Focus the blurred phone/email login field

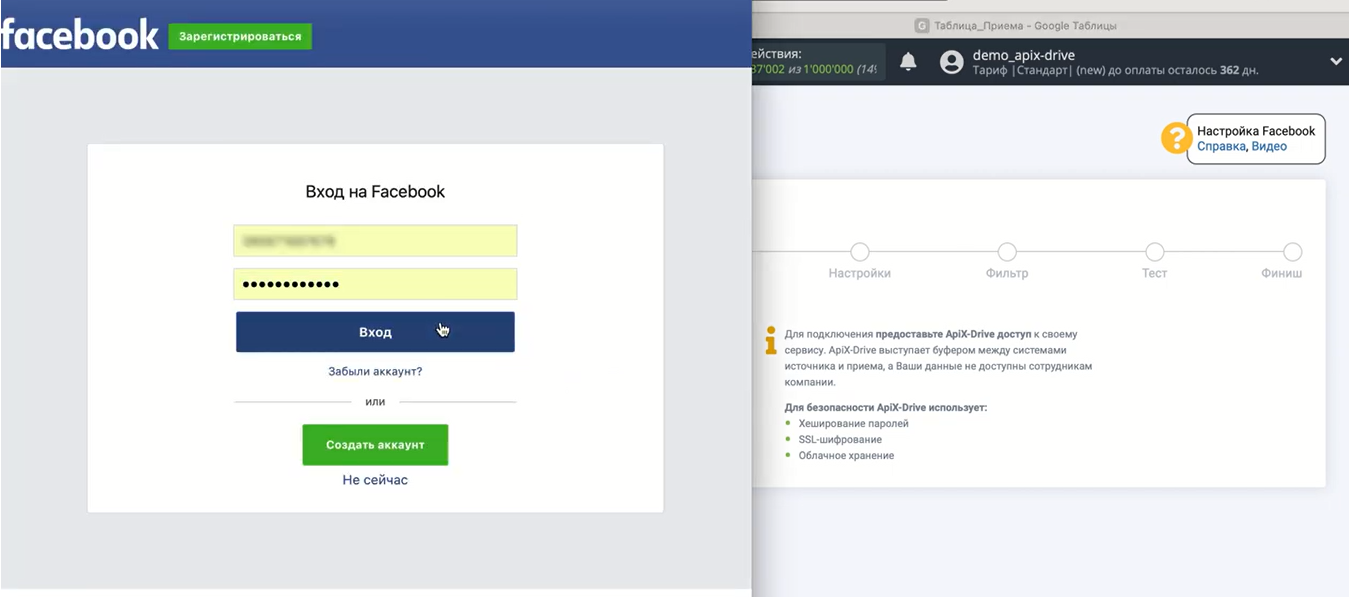coord(375,241)
